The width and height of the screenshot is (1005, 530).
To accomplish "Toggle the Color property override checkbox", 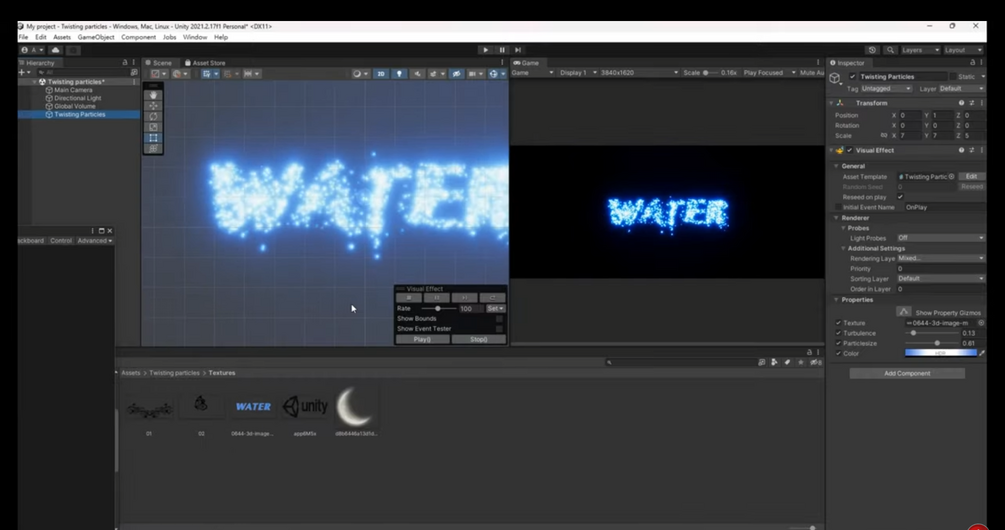I will [838, 354].
